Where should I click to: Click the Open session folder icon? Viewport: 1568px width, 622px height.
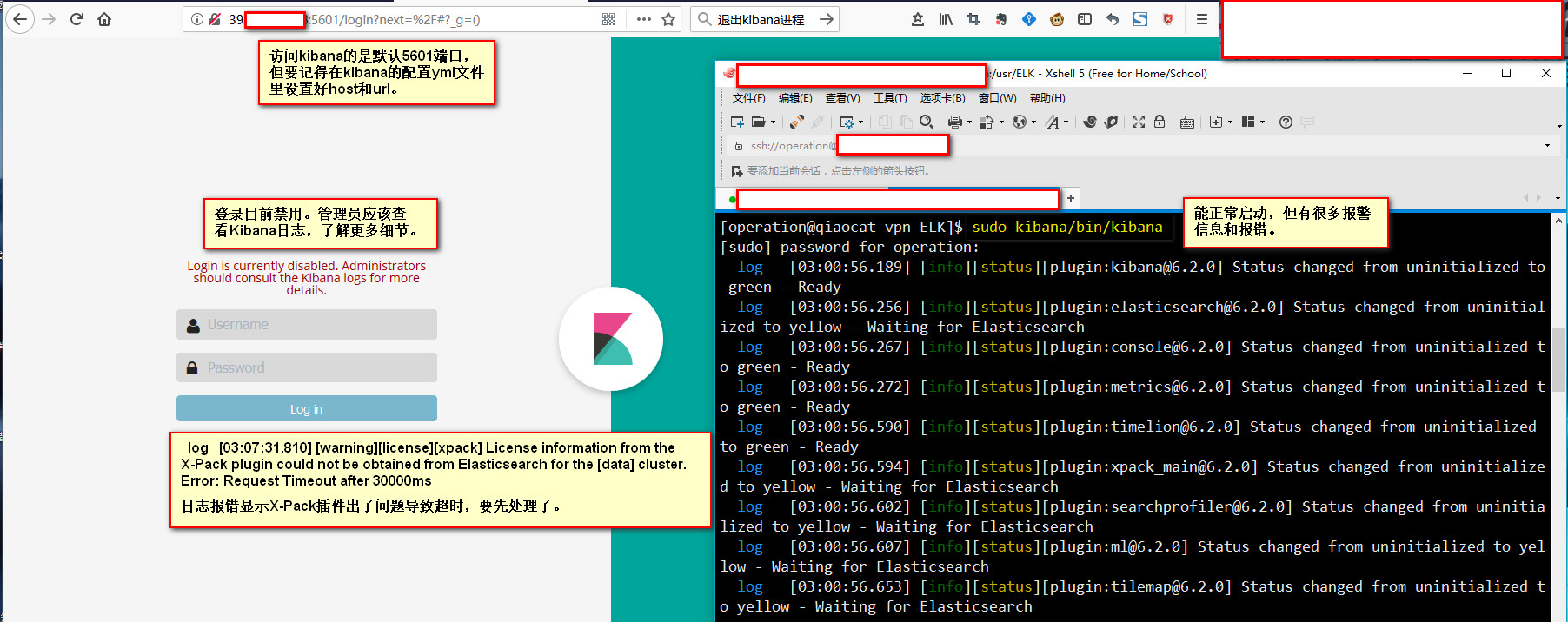tap(759, 122)
